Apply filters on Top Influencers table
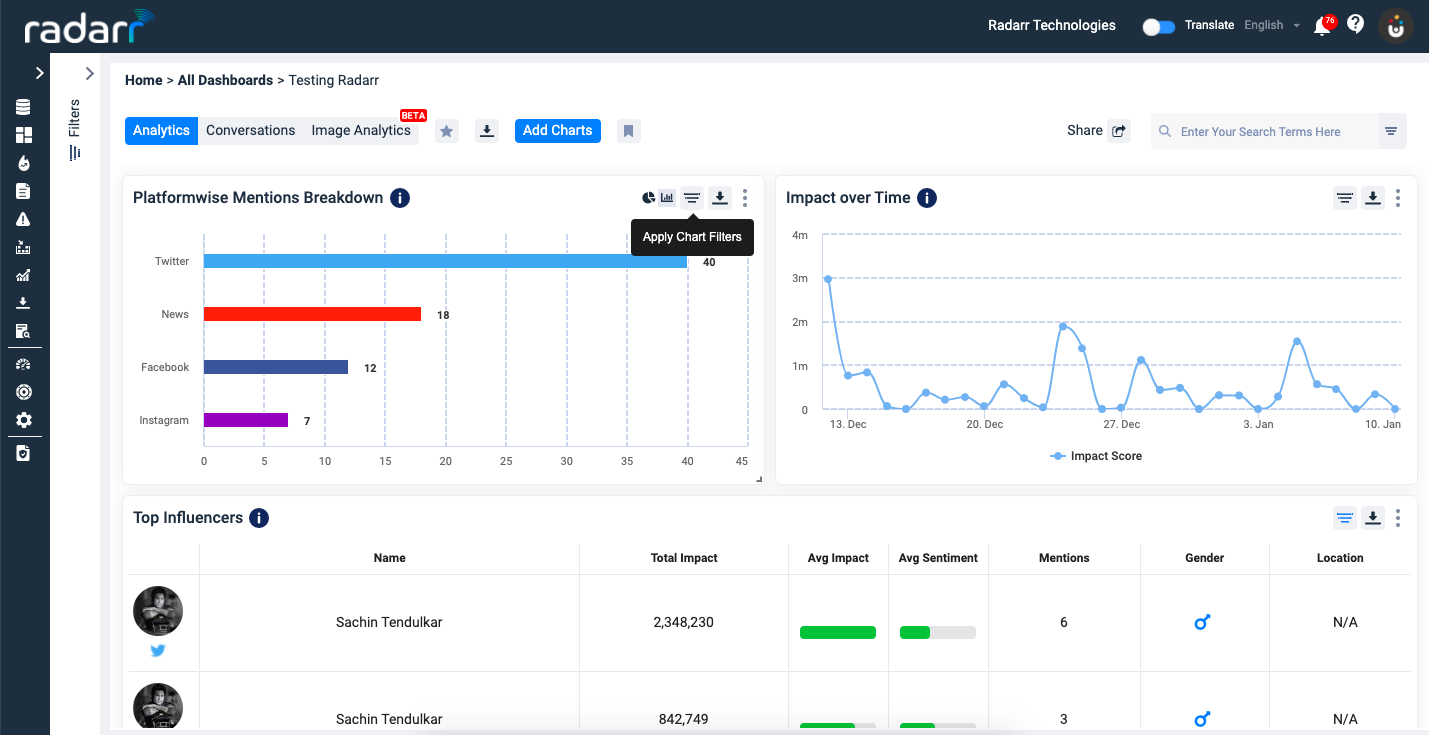Image resolution: width=1429 pixels, height=735 pixels. tap(1345, 518)
